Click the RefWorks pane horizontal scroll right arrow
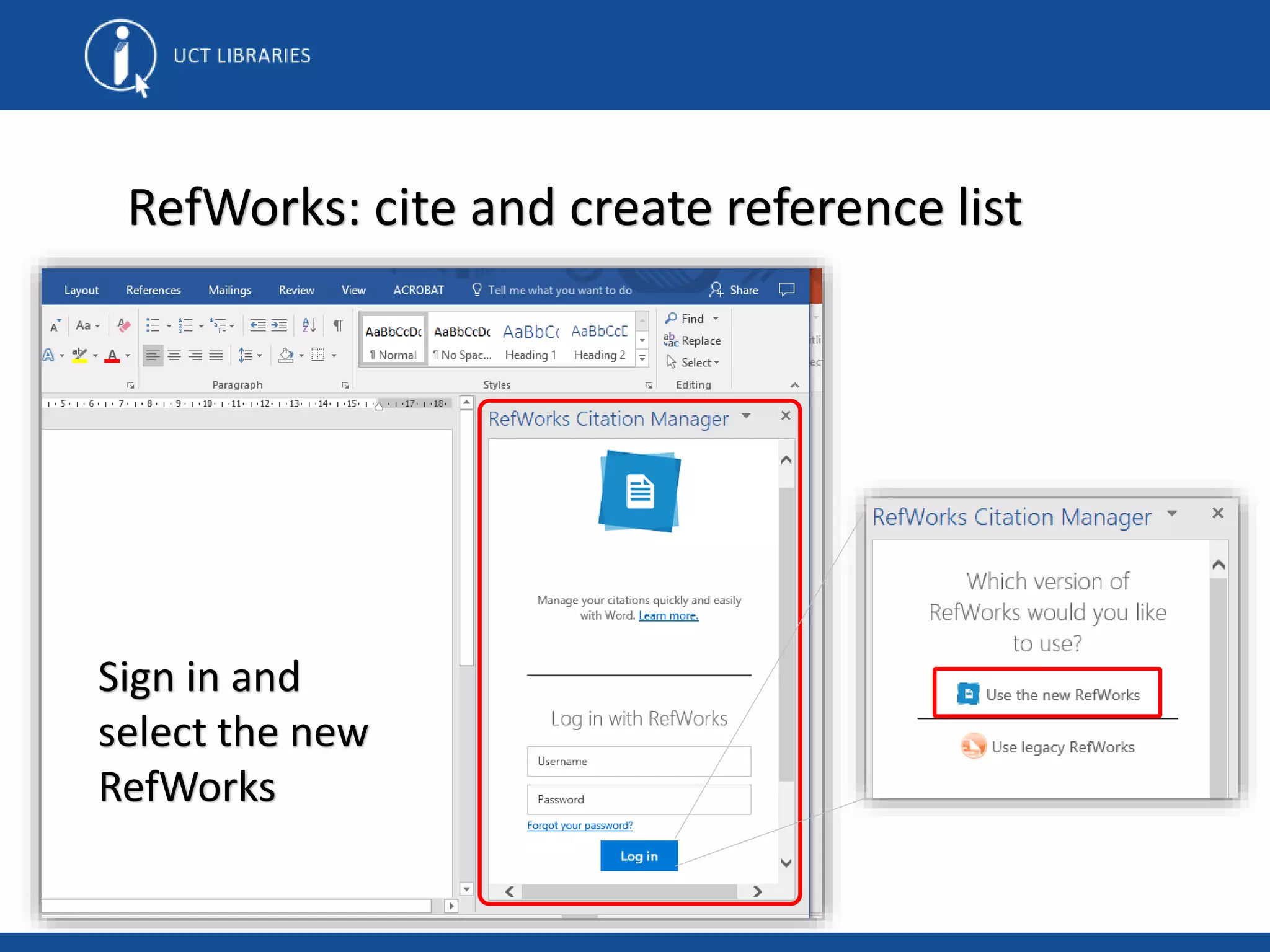Viewport: 1270px width, 952px height. tap(757, 891)
